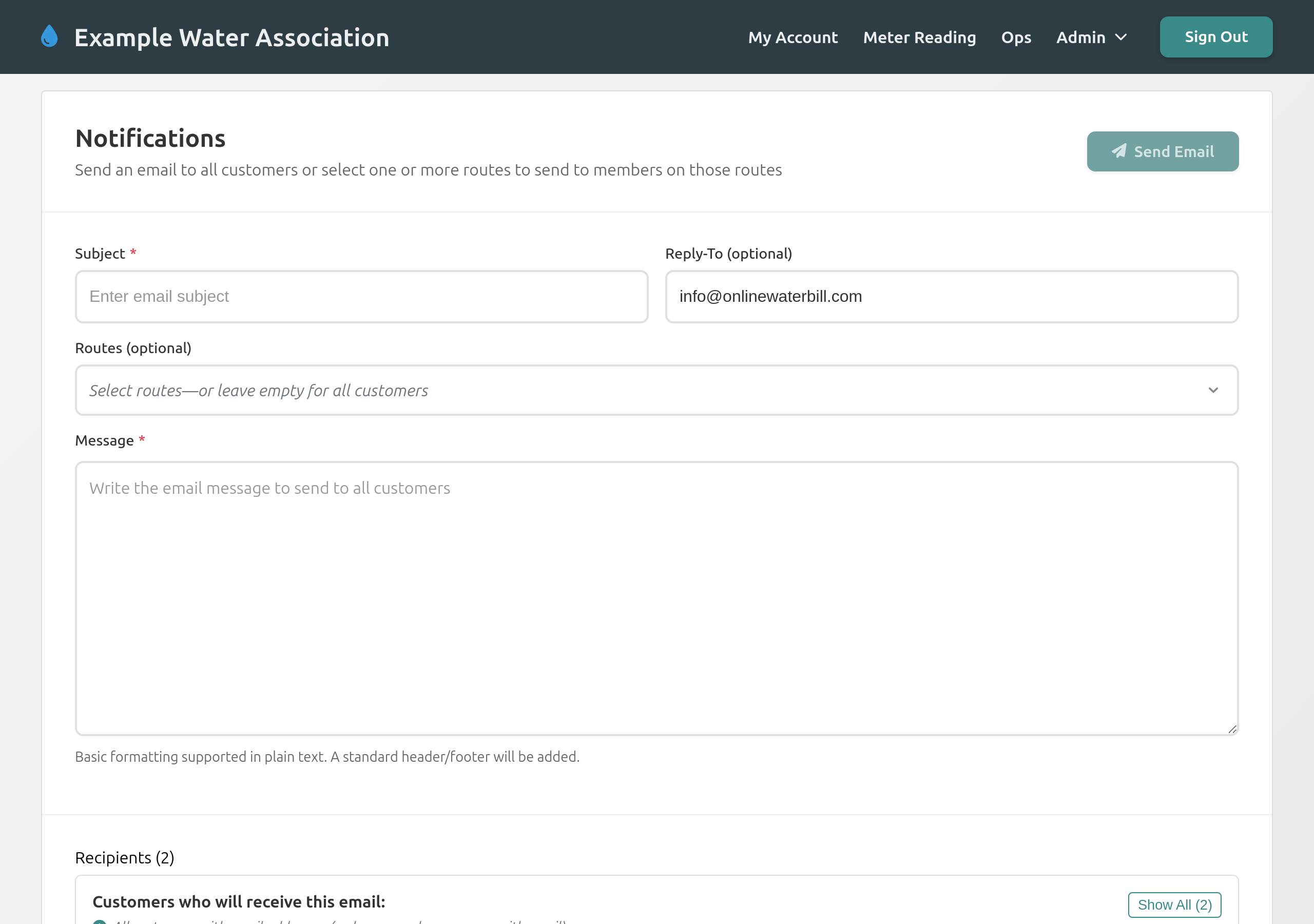Viewport: 1314px width, 924px height.
Task: Focus the Message text area
Action: [x=656, y=598]
